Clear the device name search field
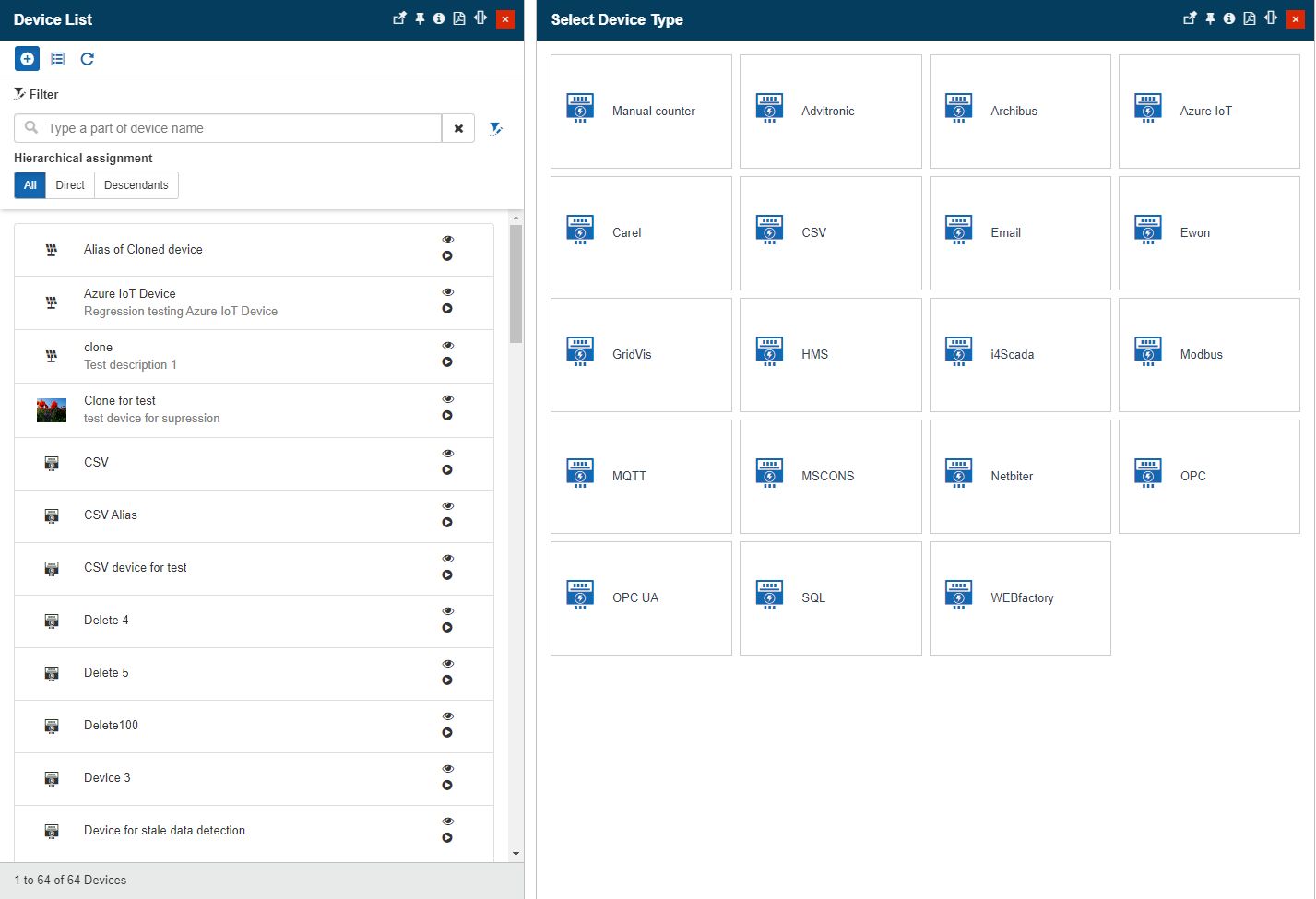Screen dimensions: 1316x899 tap(458, 128)
